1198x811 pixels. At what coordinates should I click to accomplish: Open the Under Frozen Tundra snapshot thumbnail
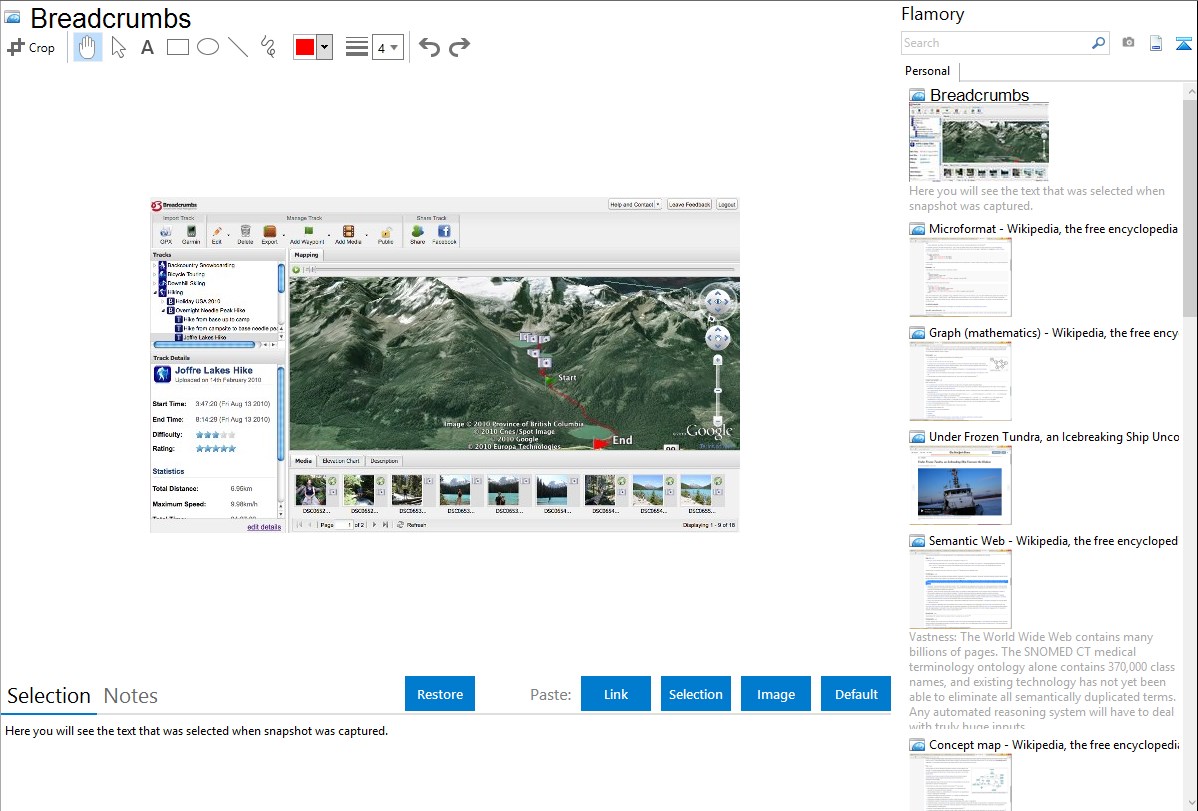coord(960,485)
